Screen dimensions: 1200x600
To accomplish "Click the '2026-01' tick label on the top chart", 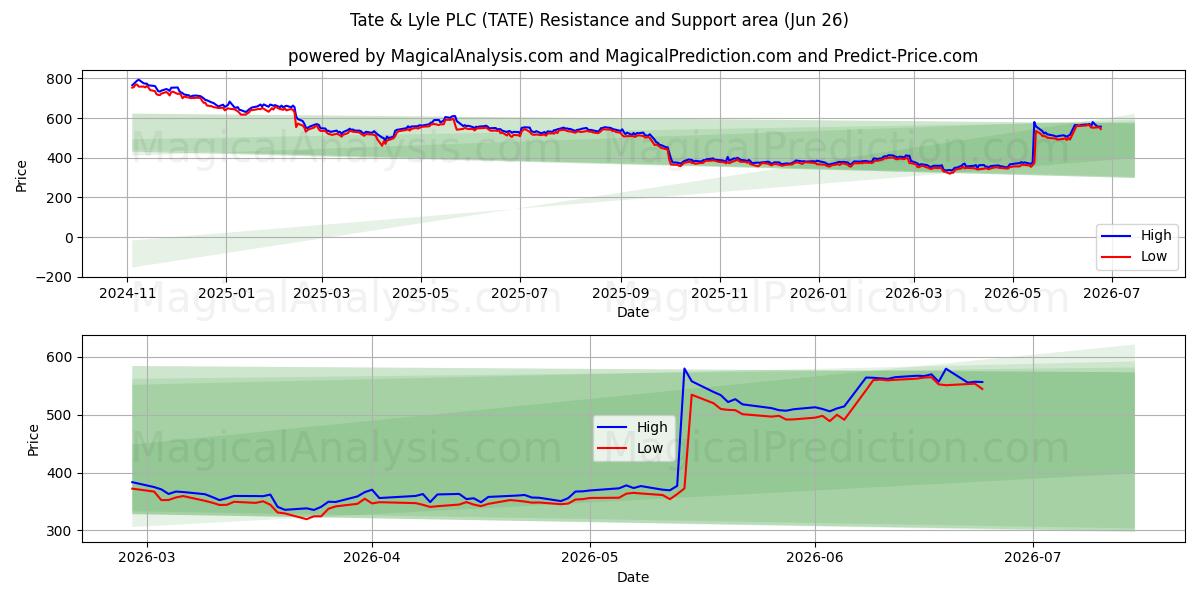I will (818, 293).
